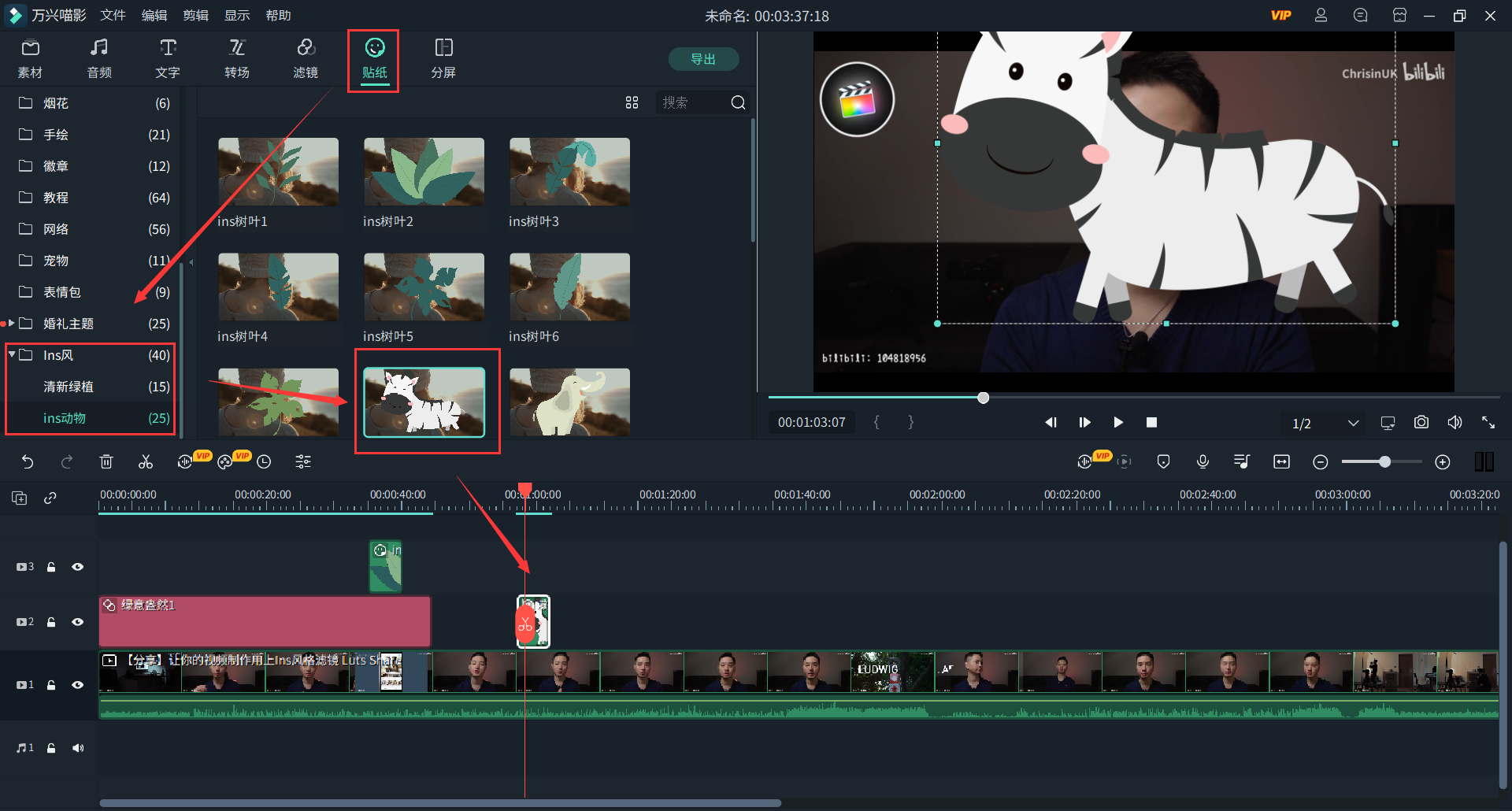This screenshot has width=1512, height=811.
Task: Click the scissors split icon in toolbar
Action: [146, 462]
